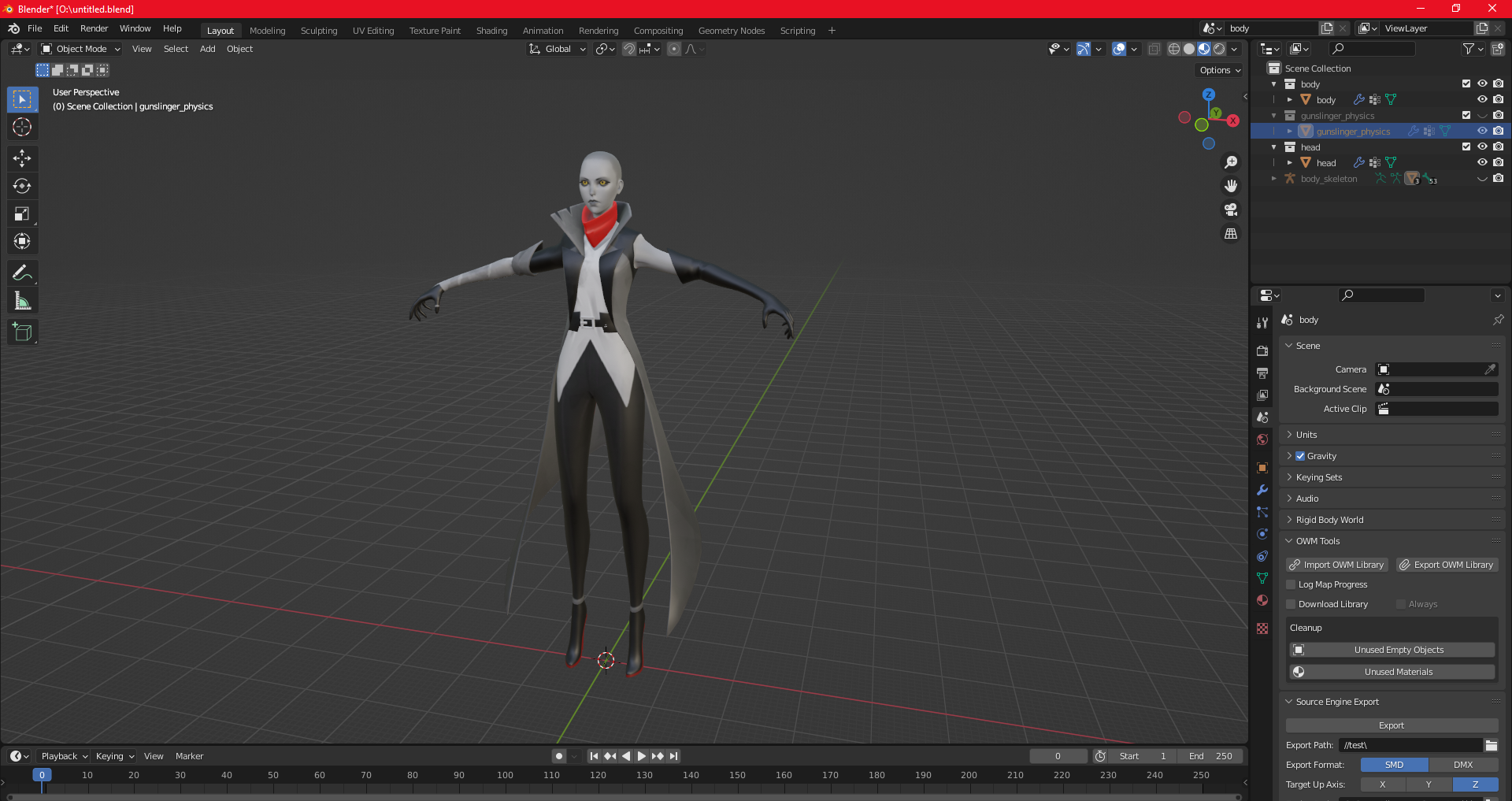
Task: Hide the body mesh in viewport
Action: click(x=1482, y=100)
